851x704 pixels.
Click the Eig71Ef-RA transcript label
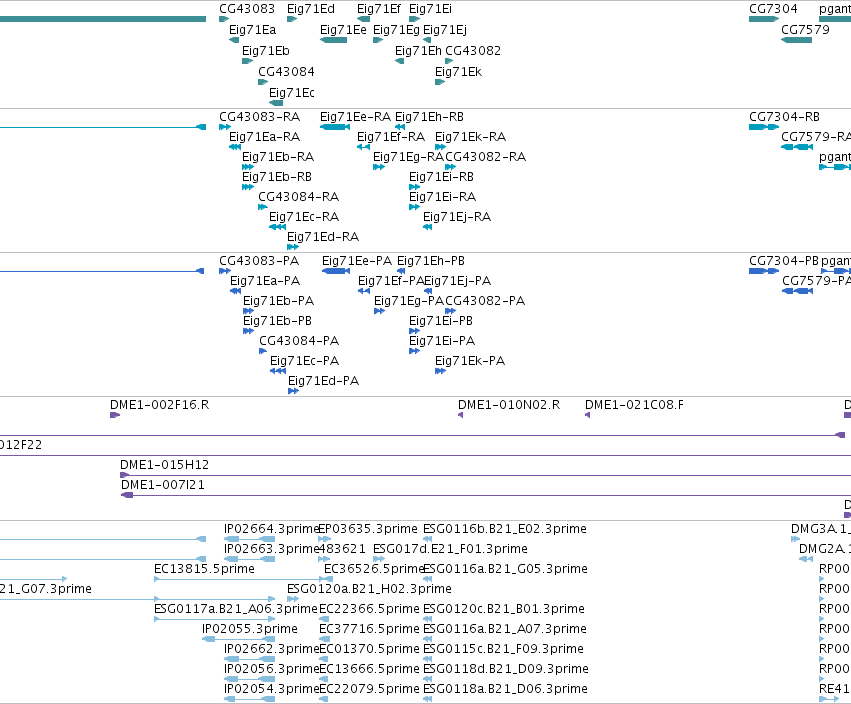(391, 137)
